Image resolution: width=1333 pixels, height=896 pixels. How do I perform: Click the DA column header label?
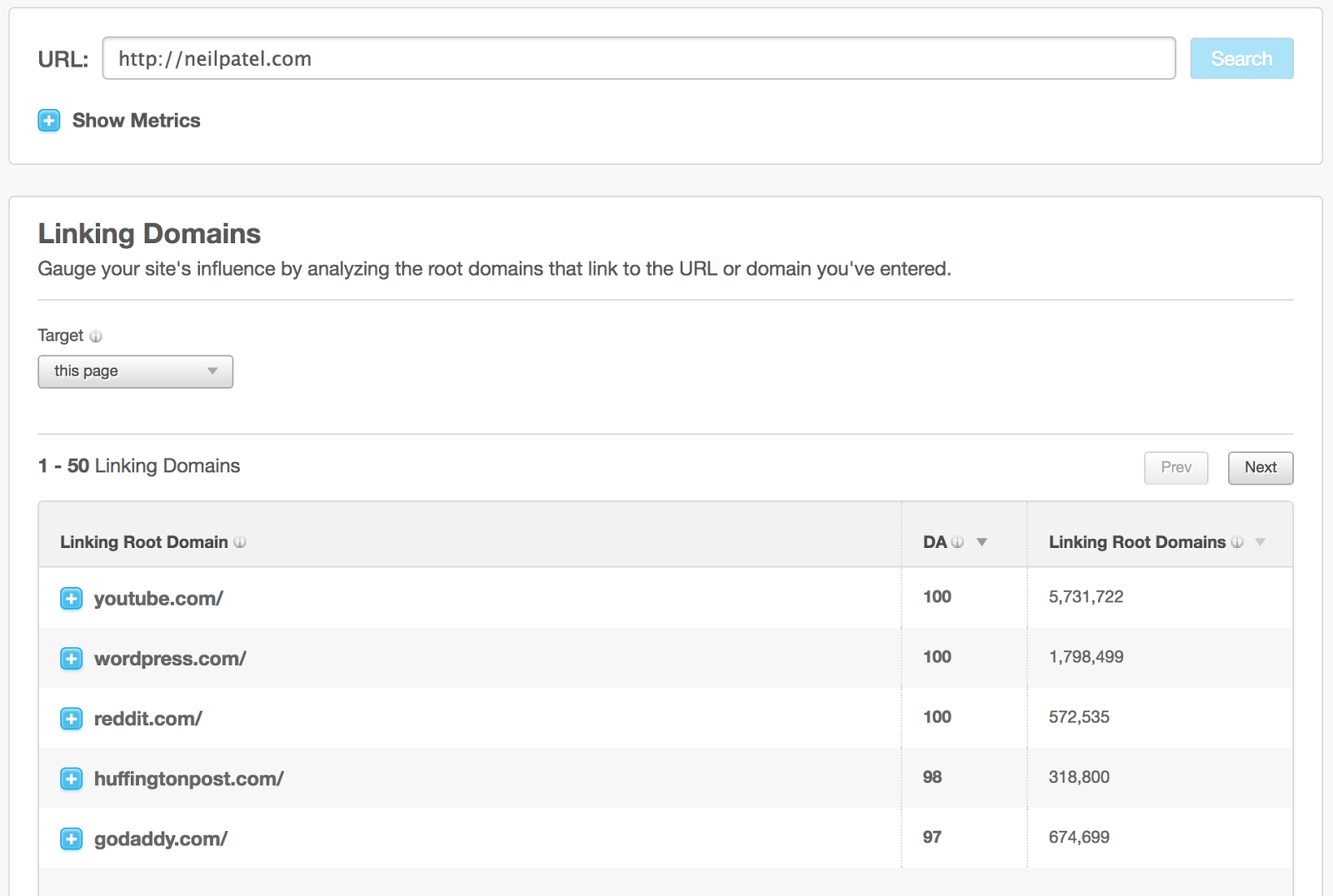coord(935,542)
